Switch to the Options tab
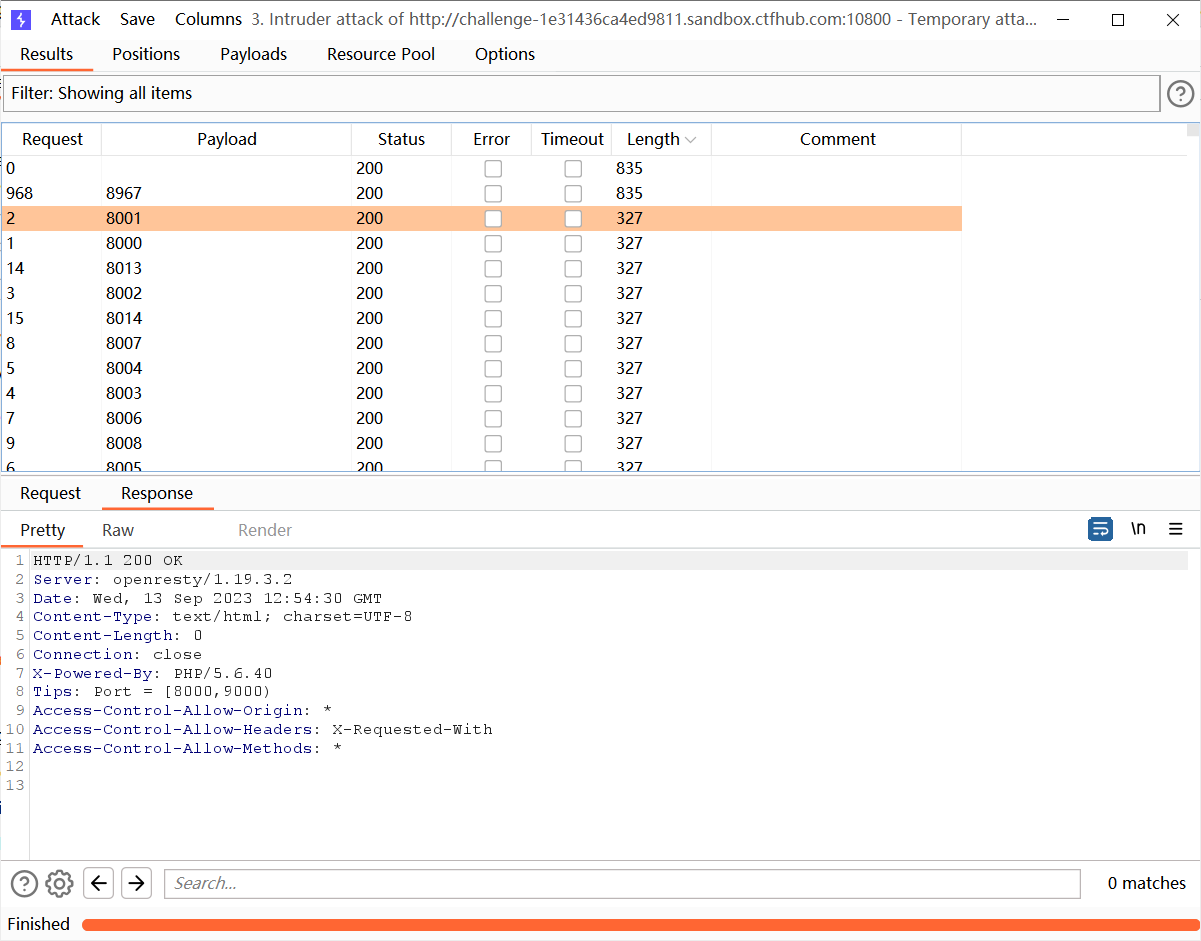 [505, 54]
